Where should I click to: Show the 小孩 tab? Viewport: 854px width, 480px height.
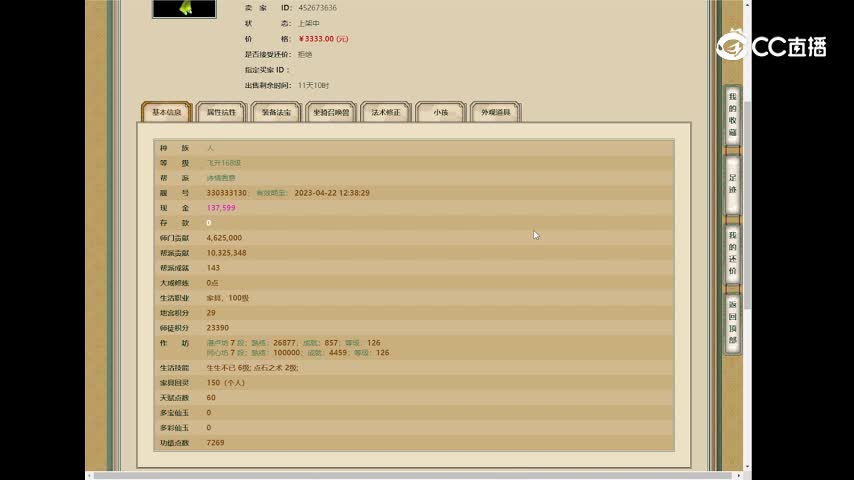click(x=440, y=113)
